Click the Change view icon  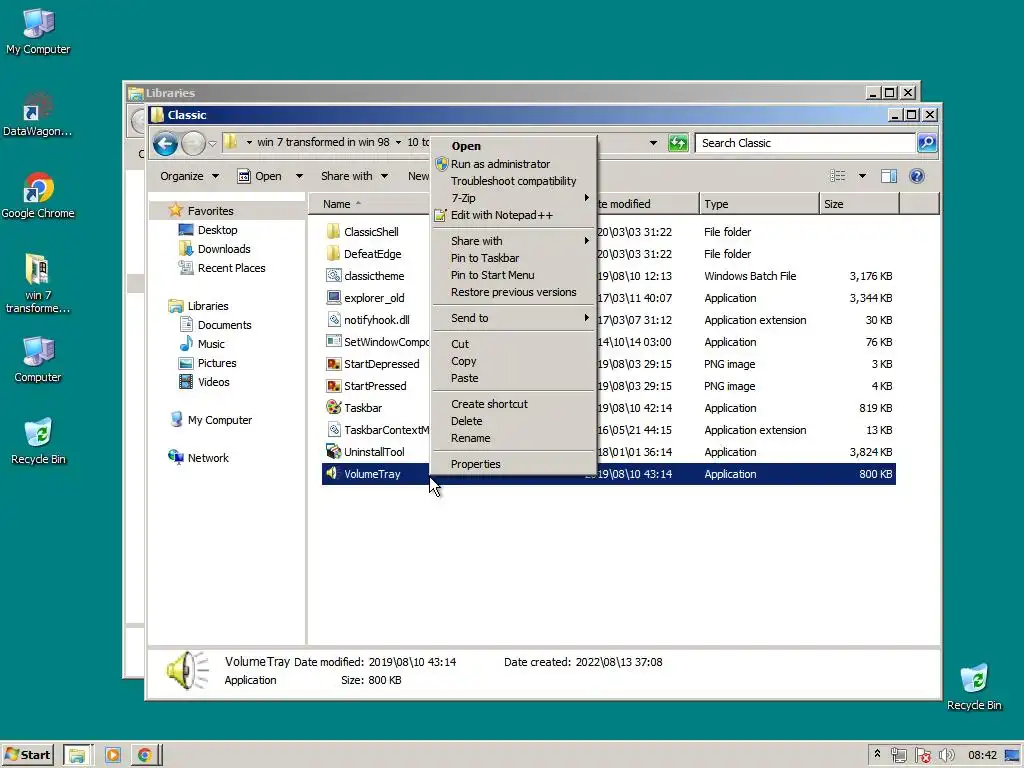[x=837, y=176]
